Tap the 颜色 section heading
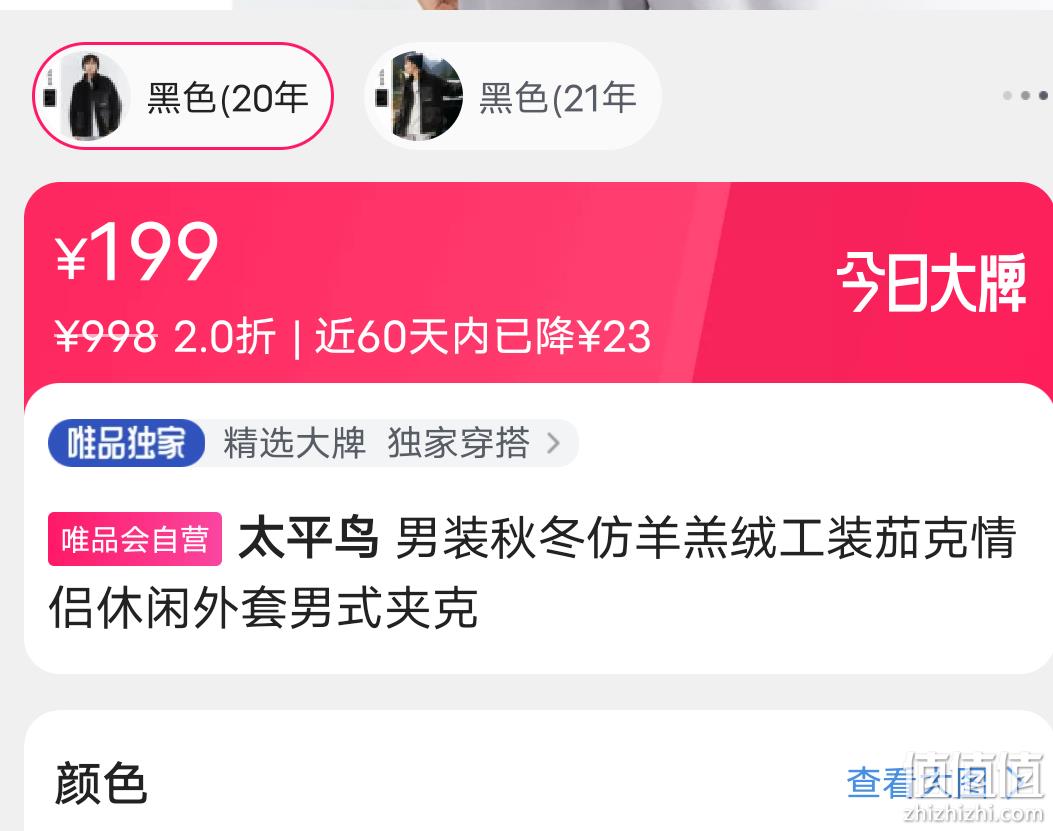Screen dimensions: 1053x831 click(101, 783)
